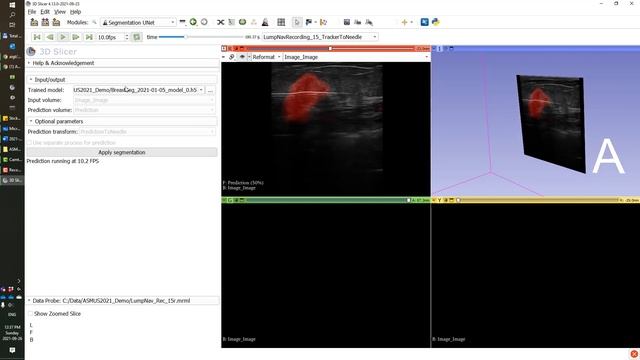Click the window-level adjust tool icon
Screen dimensions: 640x360
pyautogui.click(x=323, y=22)
